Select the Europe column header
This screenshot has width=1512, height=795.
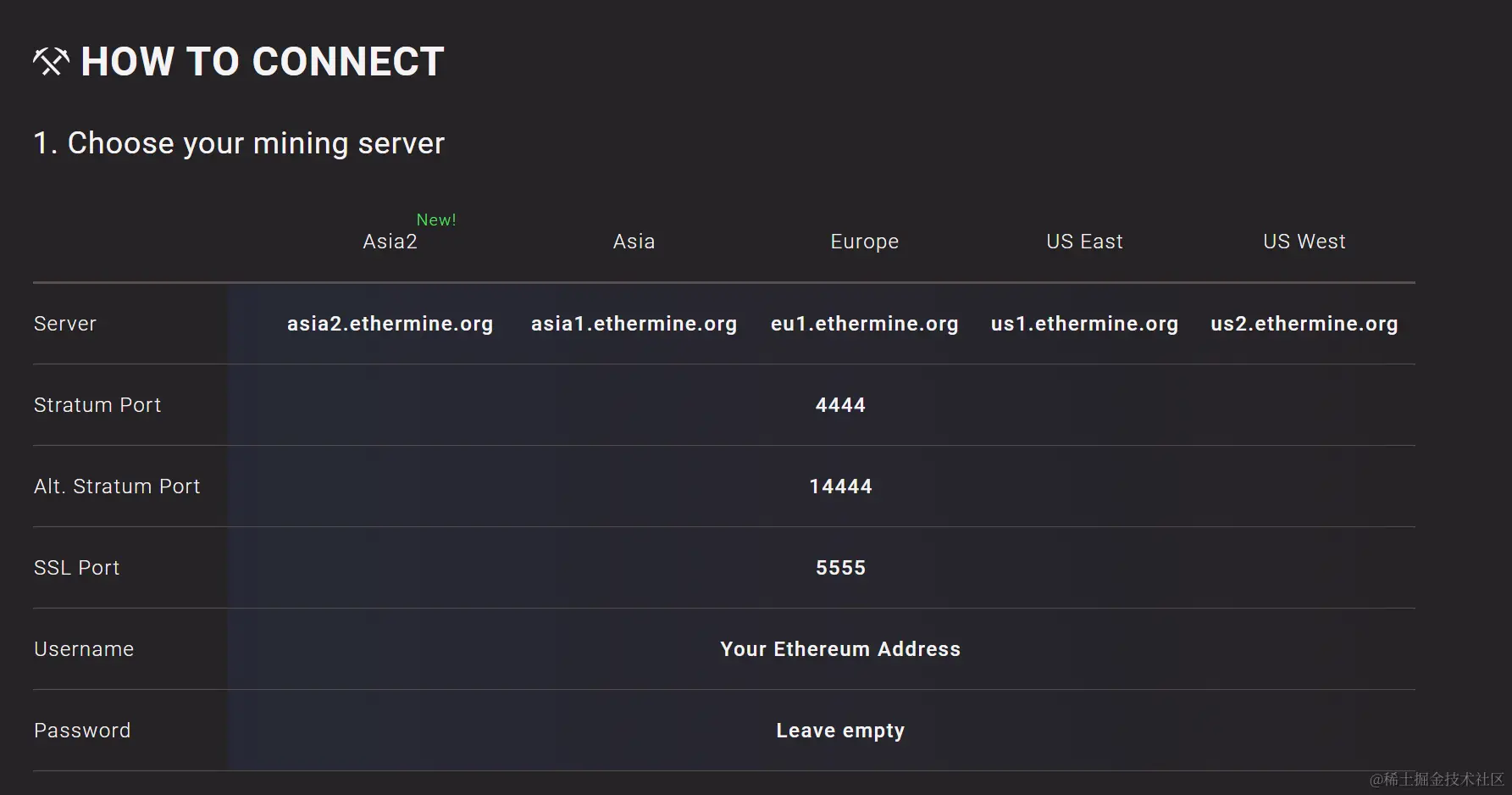[x=864, y=242]
